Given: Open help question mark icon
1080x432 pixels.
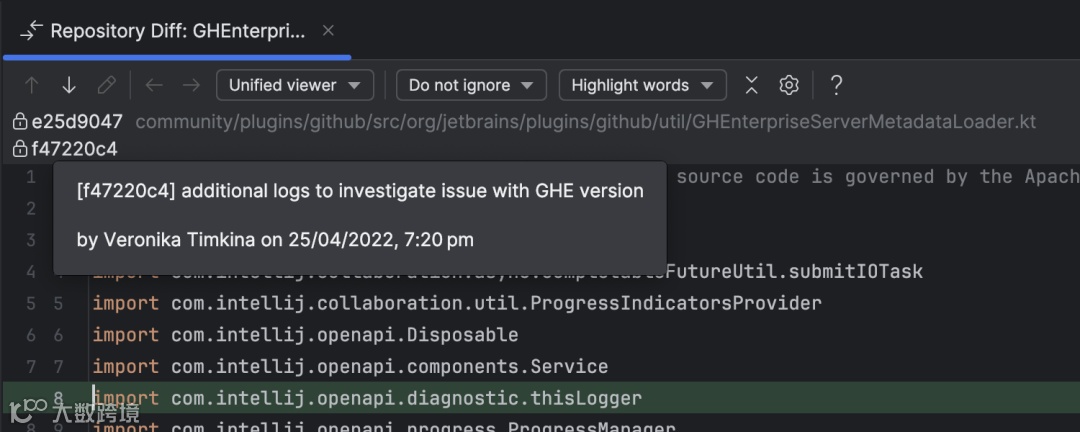Looking at the screenshot, I should pyautogui.click(x=836, y=85).
